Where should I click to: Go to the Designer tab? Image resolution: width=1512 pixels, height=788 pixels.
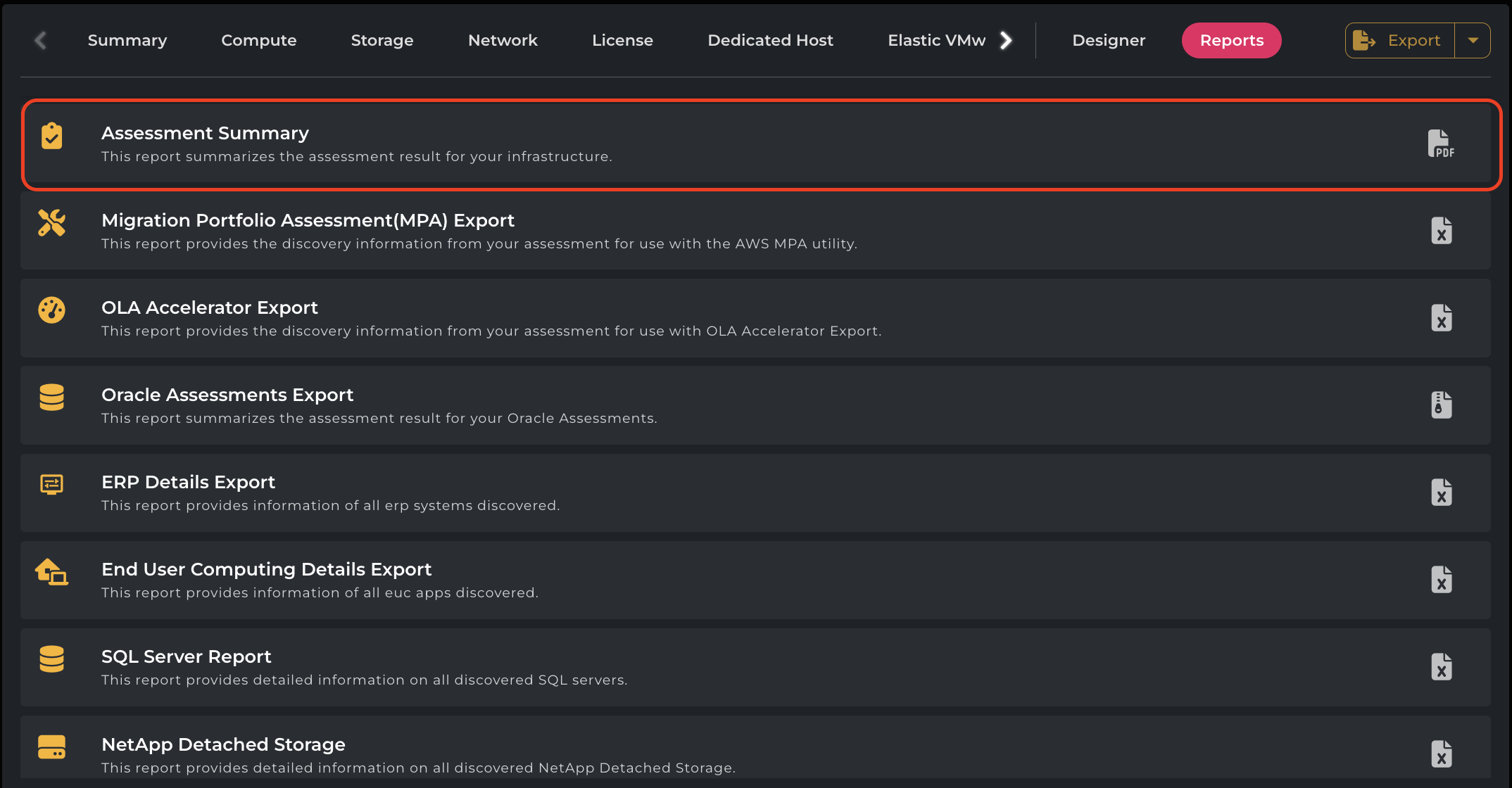(1109, 41)
